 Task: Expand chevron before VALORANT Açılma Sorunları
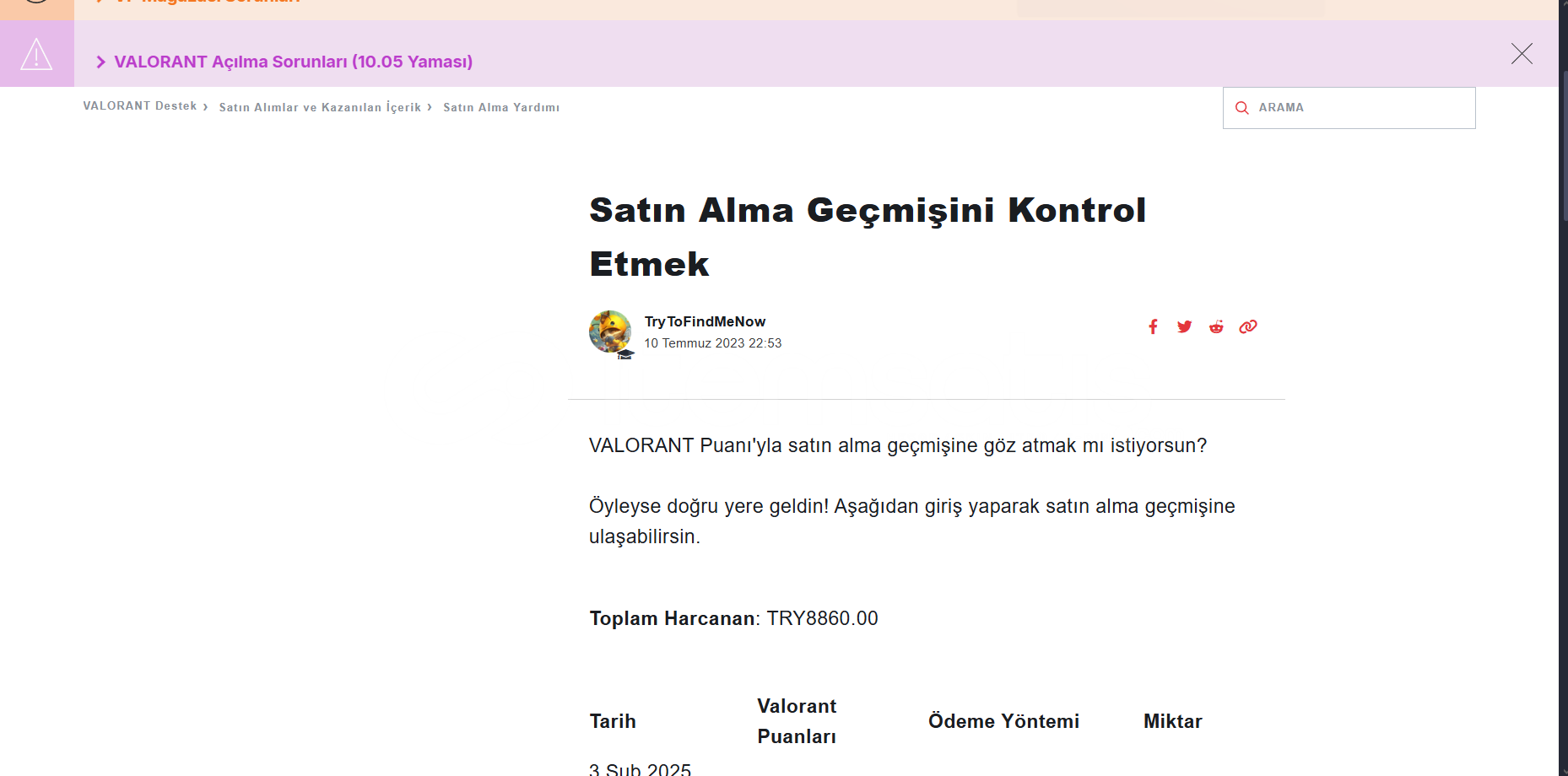tap(101, 62)
